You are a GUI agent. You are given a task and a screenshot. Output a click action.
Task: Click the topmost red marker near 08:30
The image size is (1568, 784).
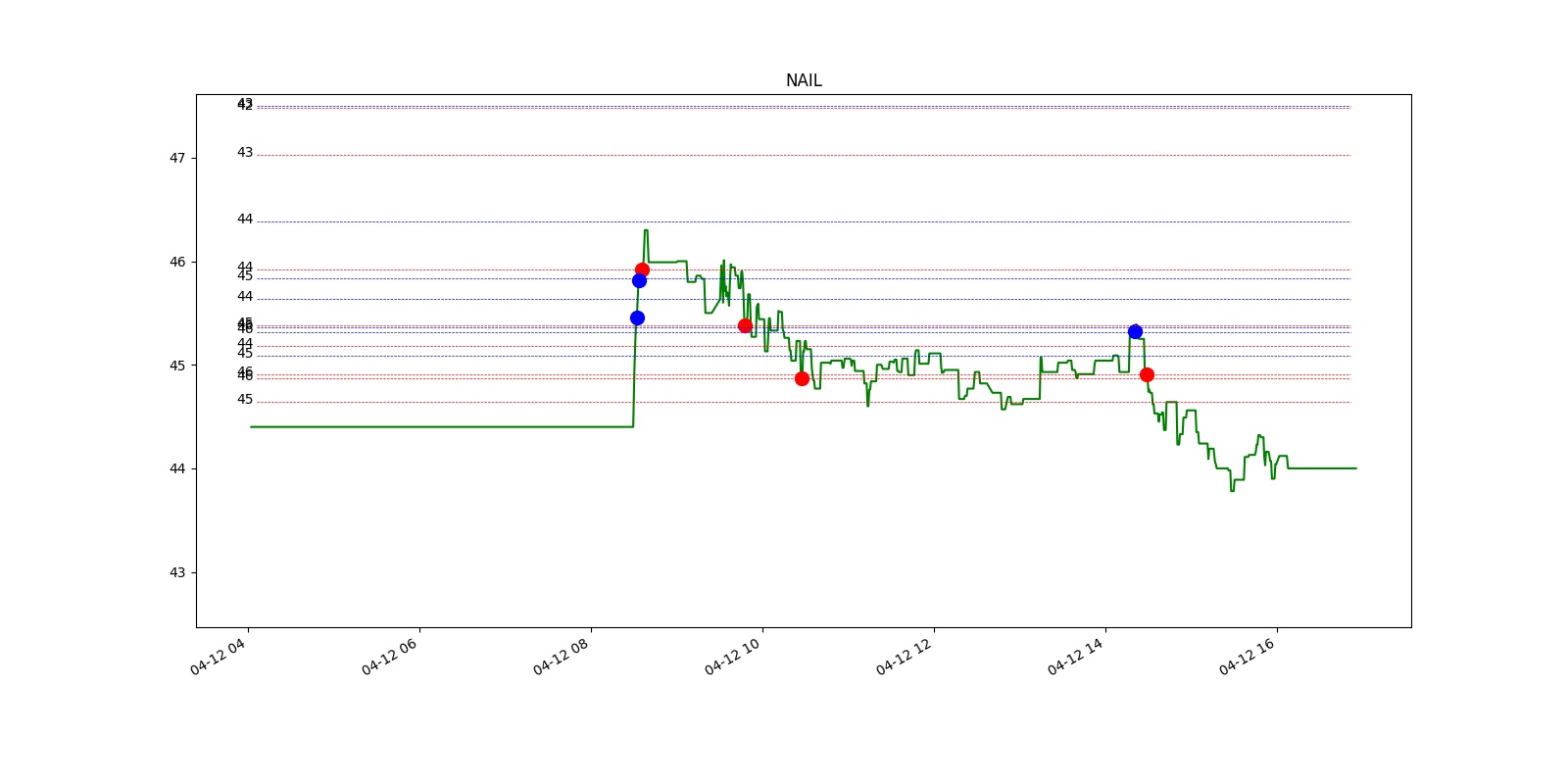tap(642, 269)
